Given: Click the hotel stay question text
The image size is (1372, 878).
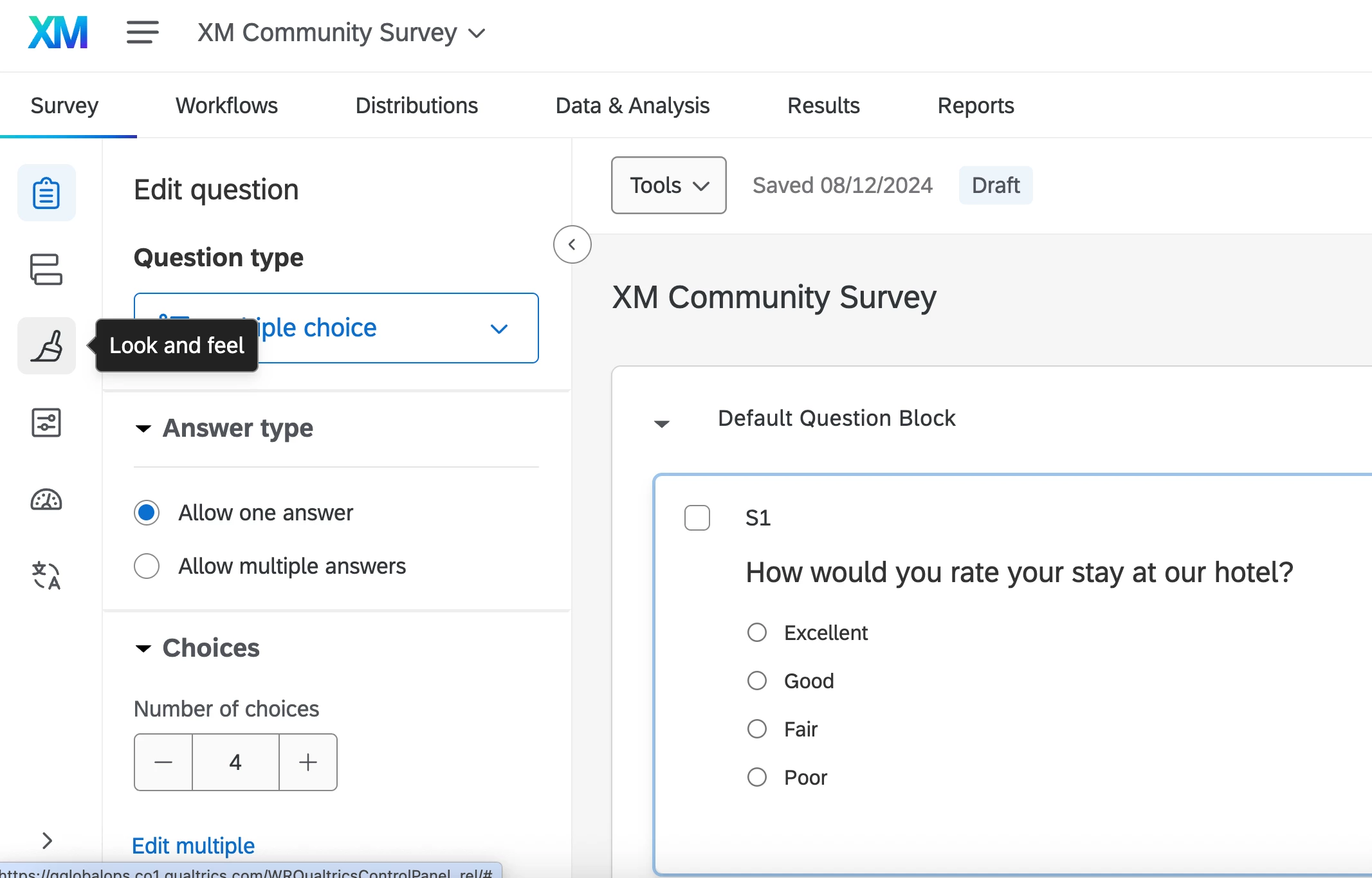Looking at the screenshot, I should click(1020, 572).
